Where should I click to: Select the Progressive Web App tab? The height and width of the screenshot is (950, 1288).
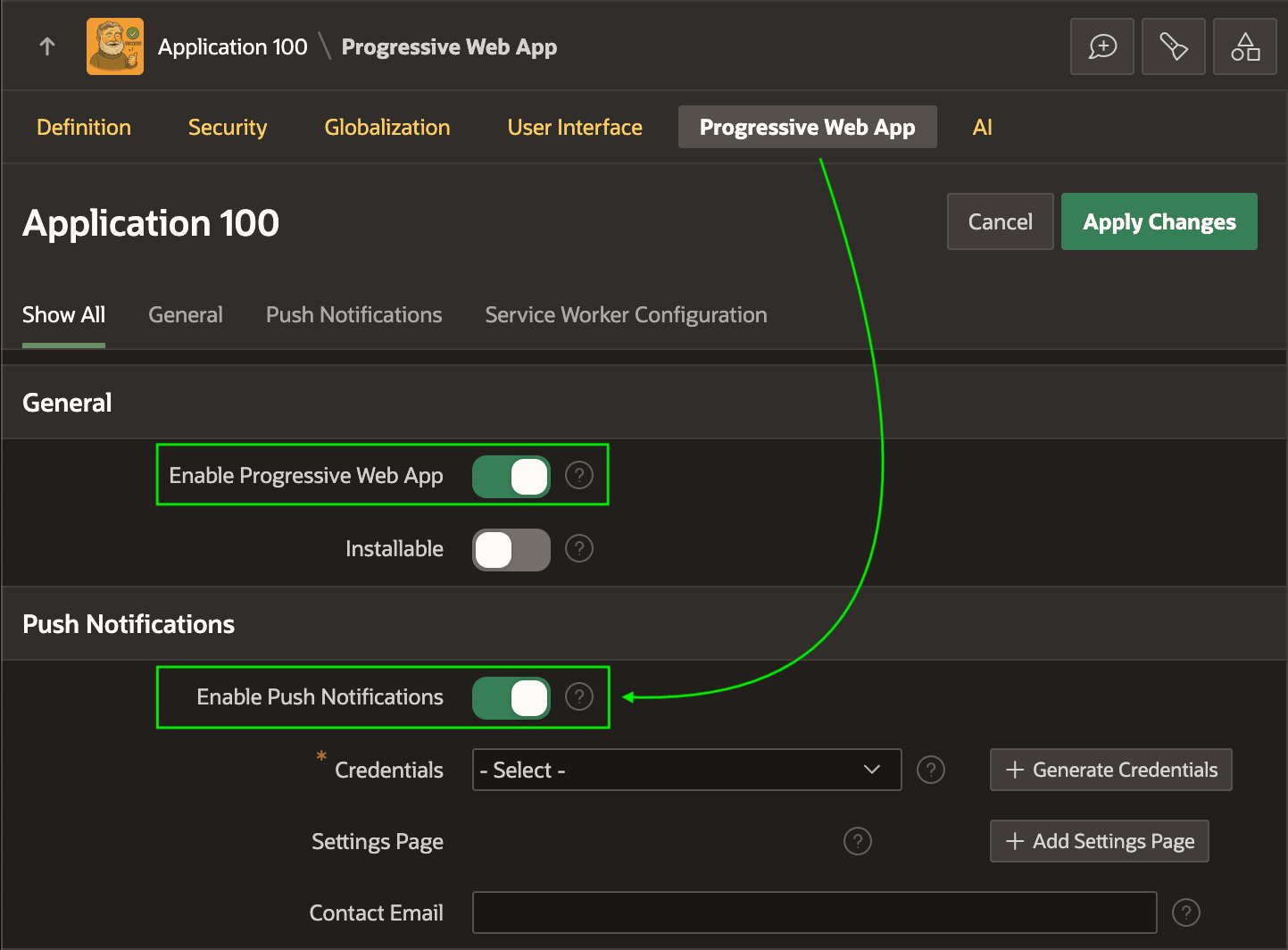pos(808,127)
